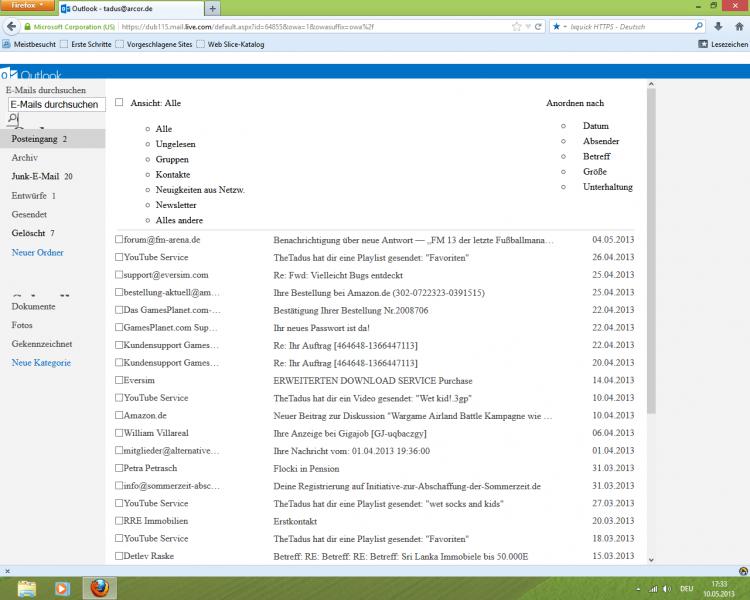Open the Meistbesucht bookmark
Image resolution: width=750 pixels, height=600 pixels.
click(29, 44)
